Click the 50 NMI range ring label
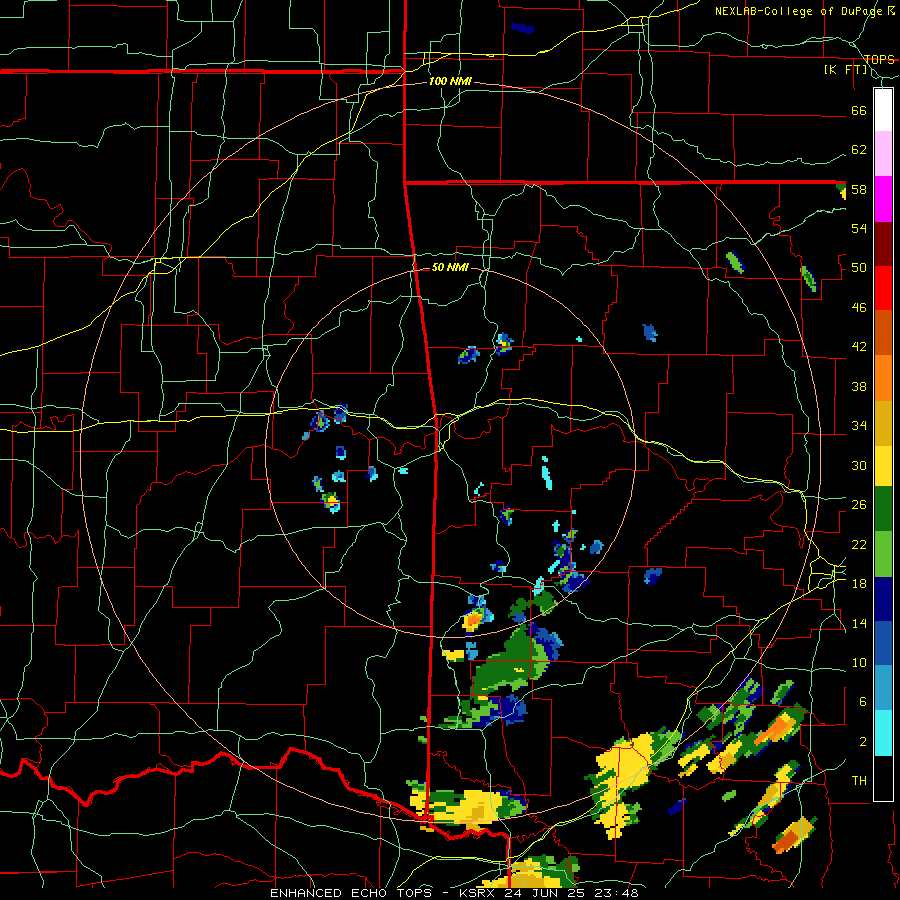Screen dimensions: 900x900 click(x=450, y=267)
